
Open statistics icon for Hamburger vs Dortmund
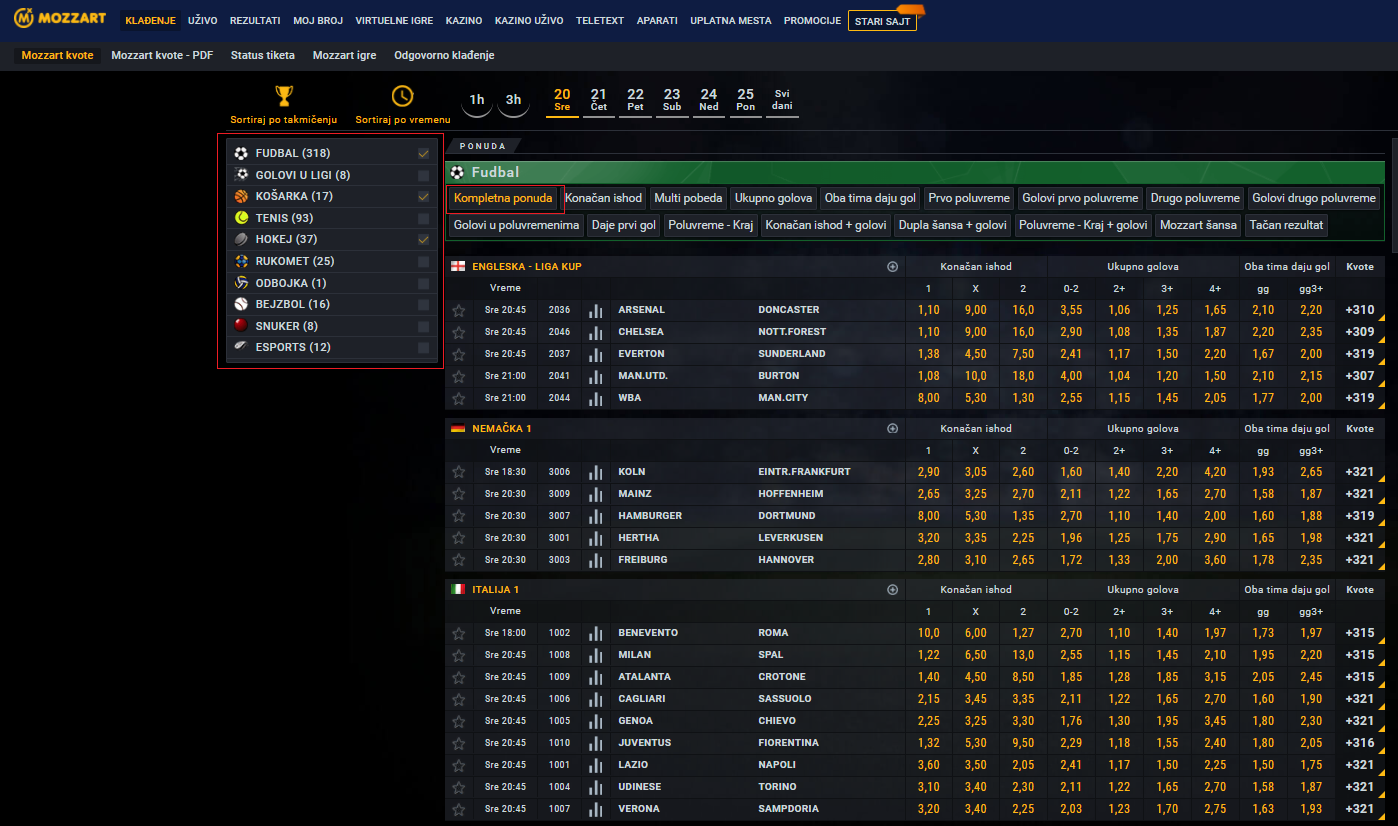click(x=596, y=516)
